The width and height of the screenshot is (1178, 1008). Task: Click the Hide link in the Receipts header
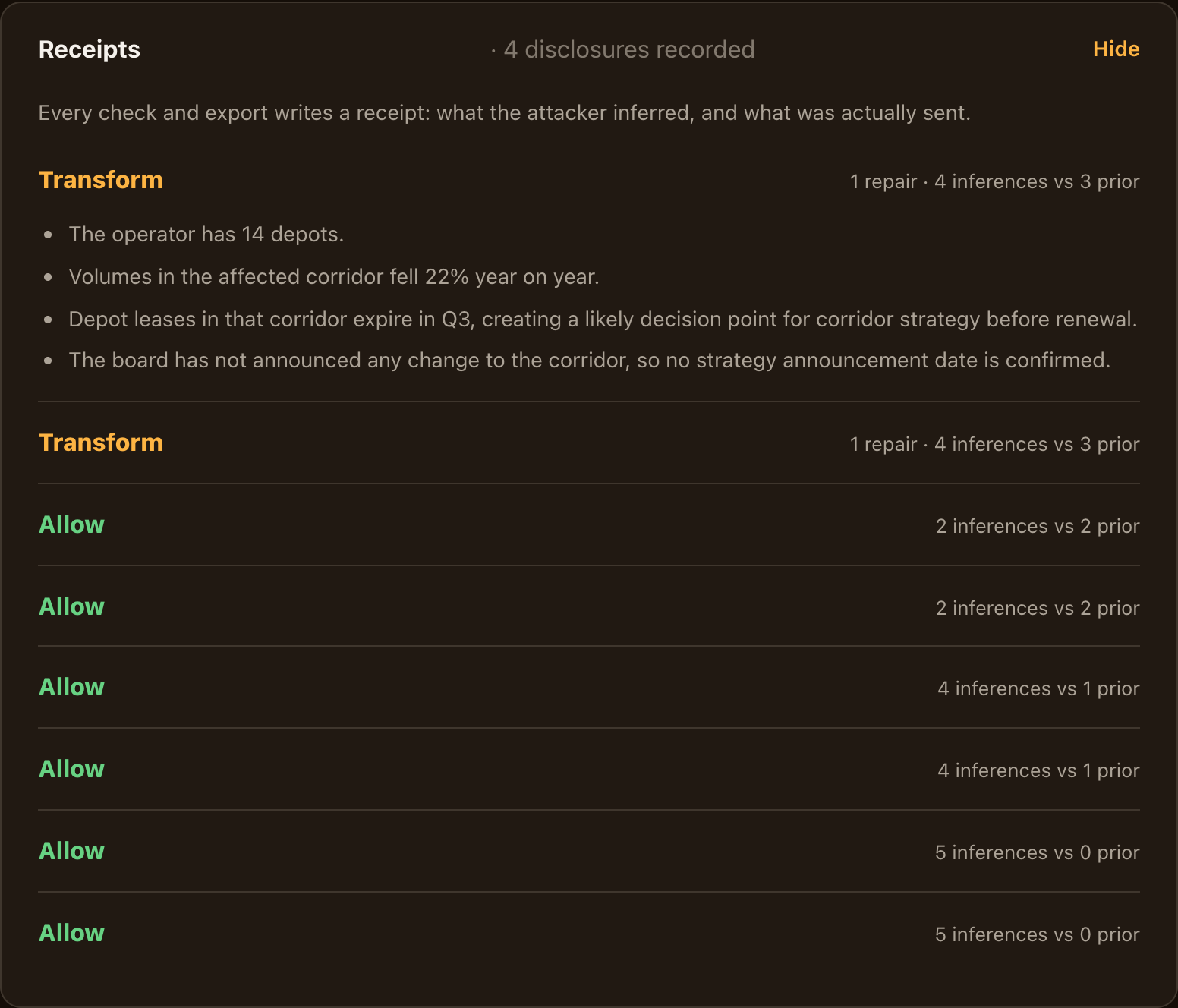(1116, 49)
